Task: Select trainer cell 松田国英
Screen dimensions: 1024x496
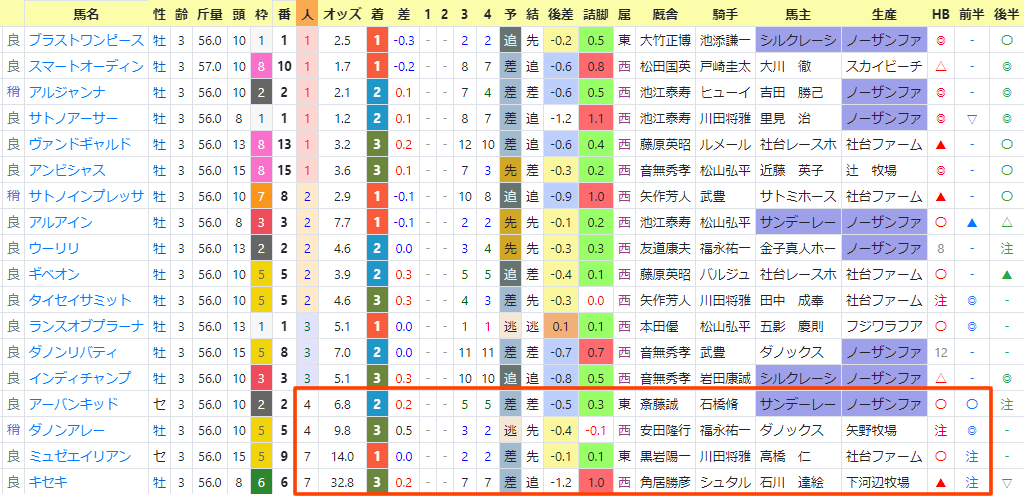Action: click(x=665, y=67)
